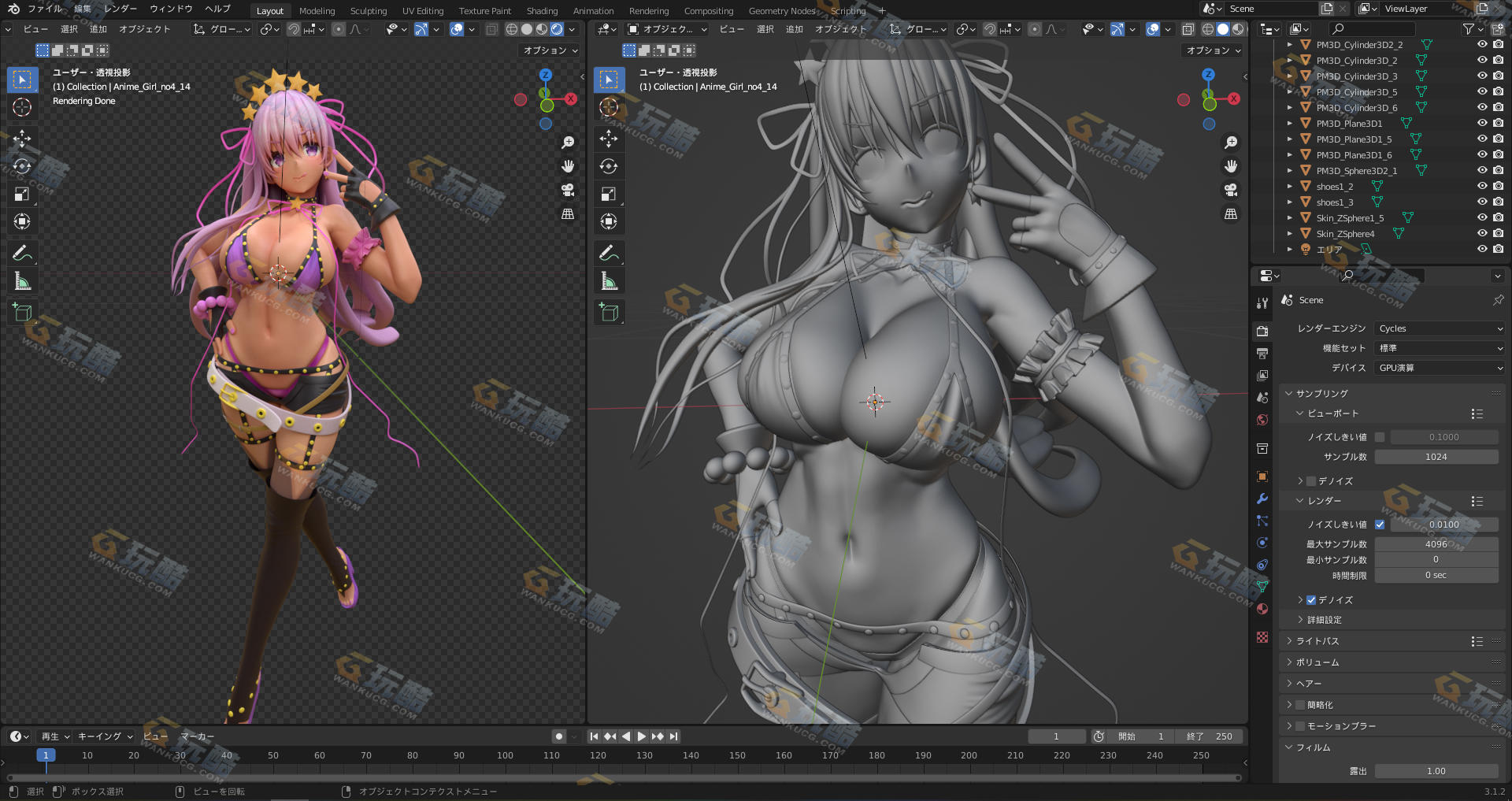Jump to the timeline start frame

(595, 736)
